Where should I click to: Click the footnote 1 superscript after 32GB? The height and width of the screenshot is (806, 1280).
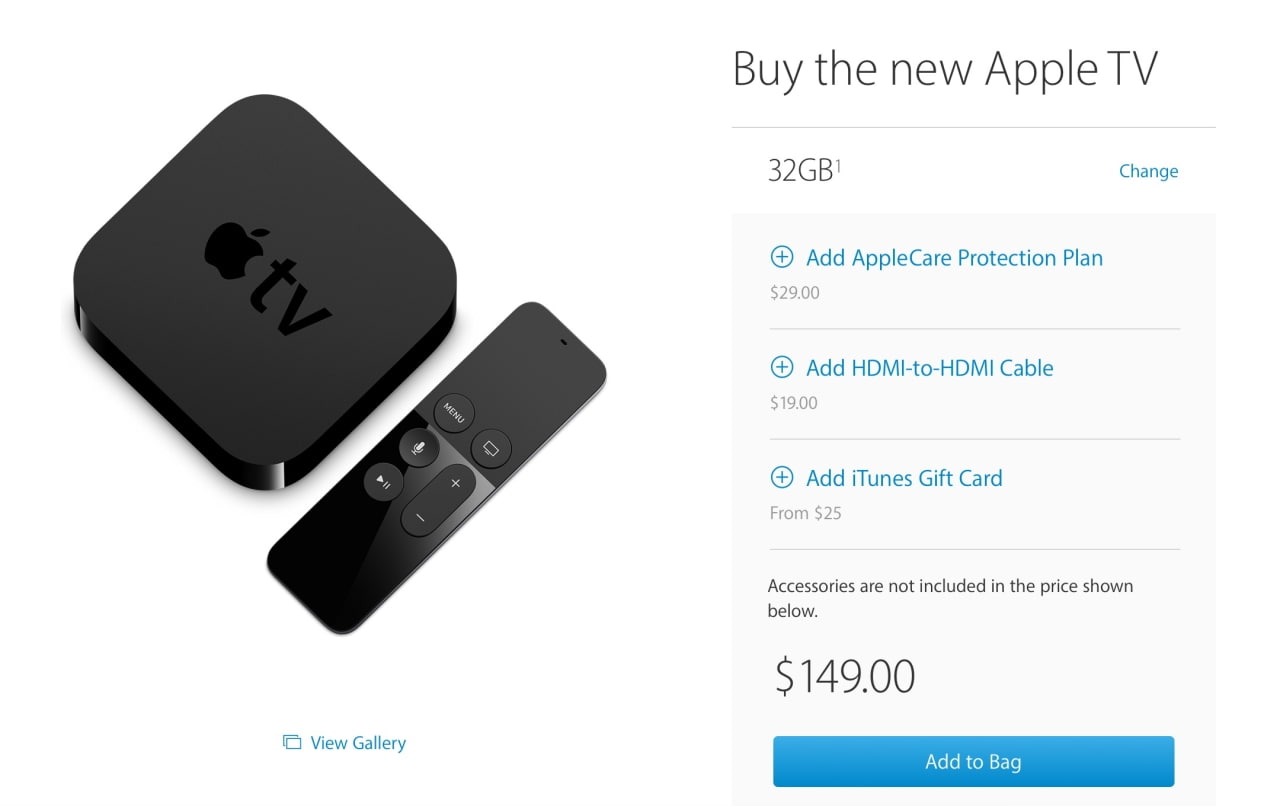click(838, 164)
